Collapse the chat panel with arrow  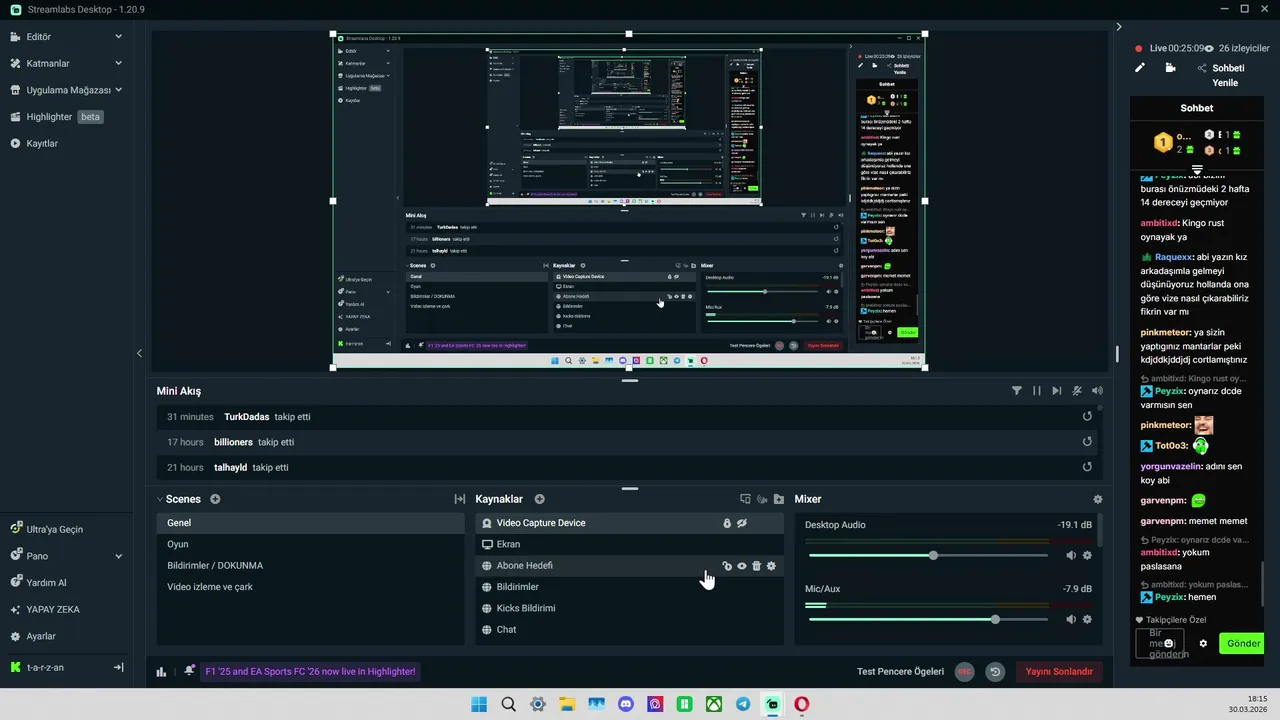click(x=1119, y=27)
